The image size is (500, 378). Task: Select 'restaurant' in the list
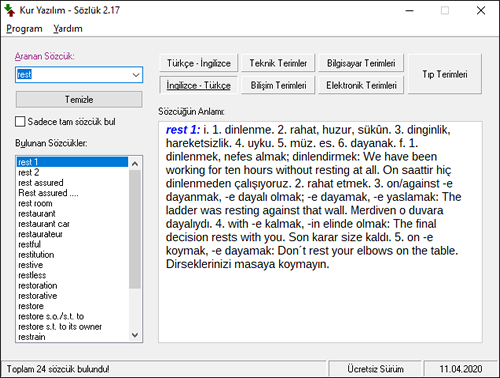coord(72,213)
